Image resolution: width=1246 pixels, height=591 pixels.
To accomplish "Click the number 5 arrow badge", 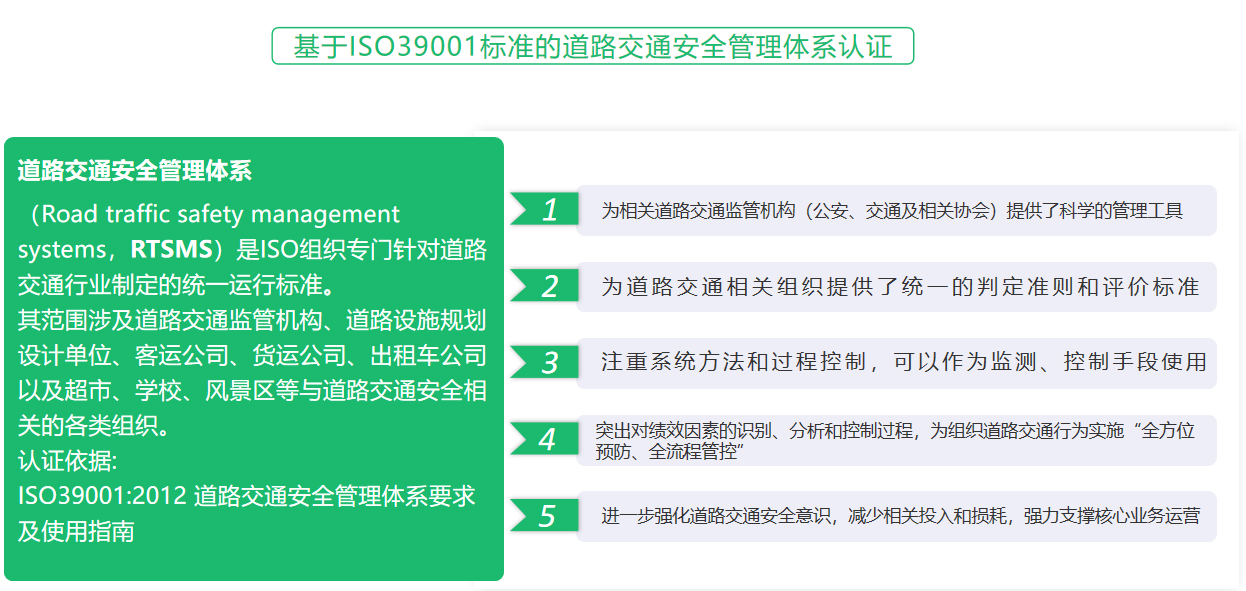I will pos(545,516).
